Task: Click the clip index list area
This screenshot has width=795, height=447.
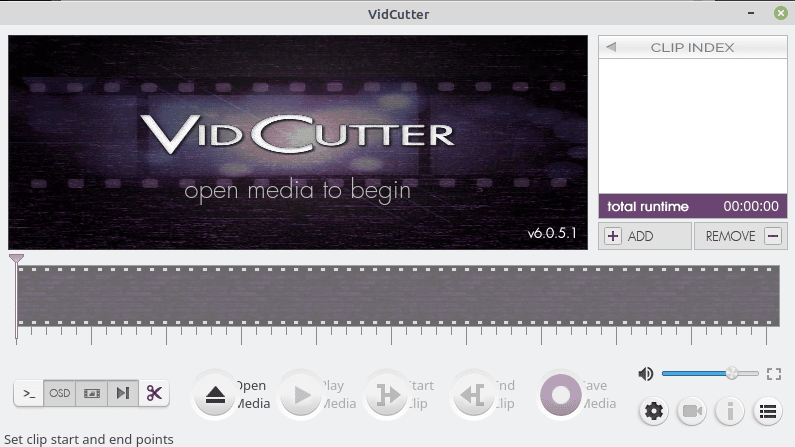Action: click(x=693, y=126)
